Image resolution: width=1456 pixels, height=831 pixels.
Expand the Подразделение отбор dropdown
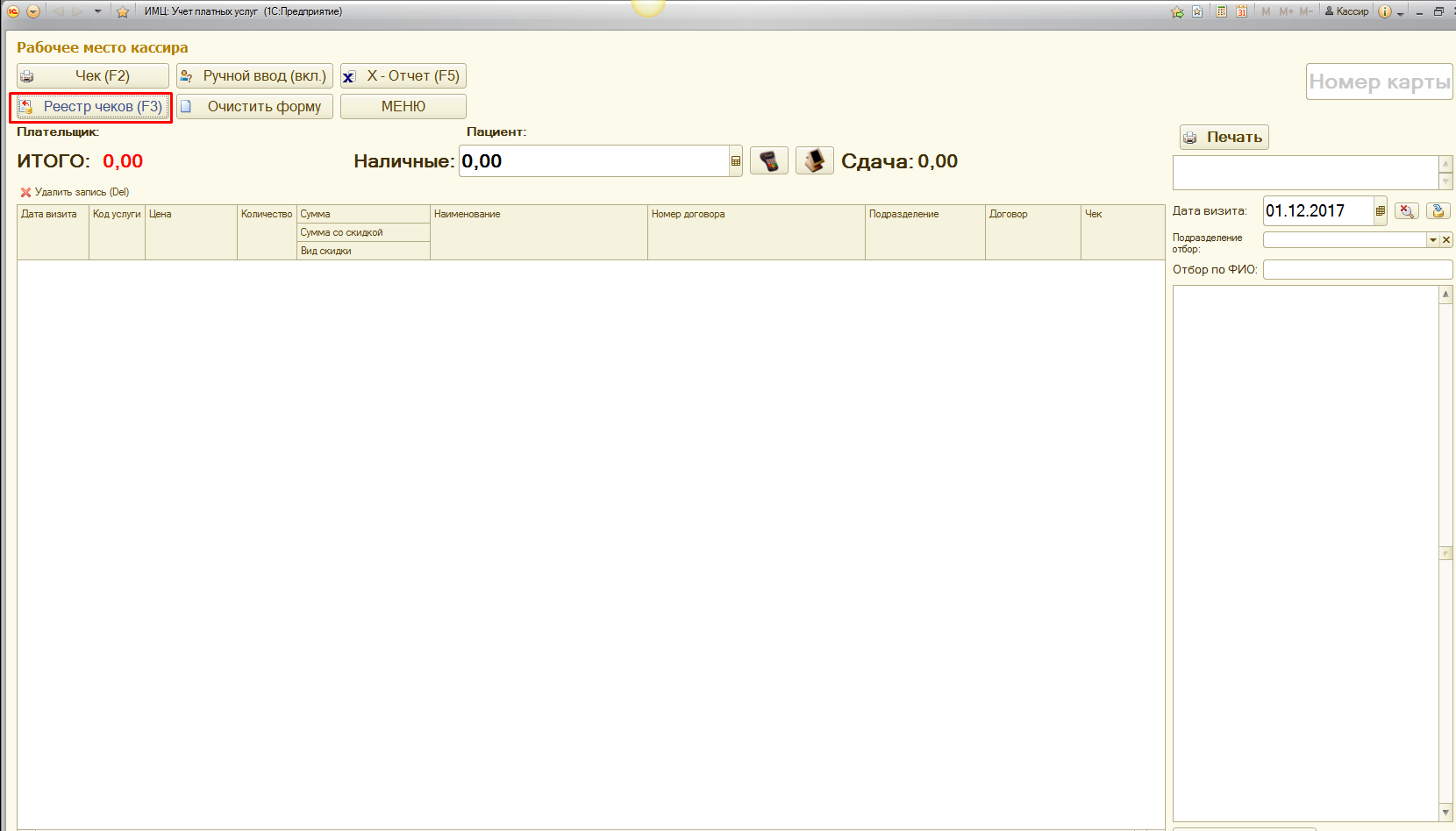[x=1432, y=240]
